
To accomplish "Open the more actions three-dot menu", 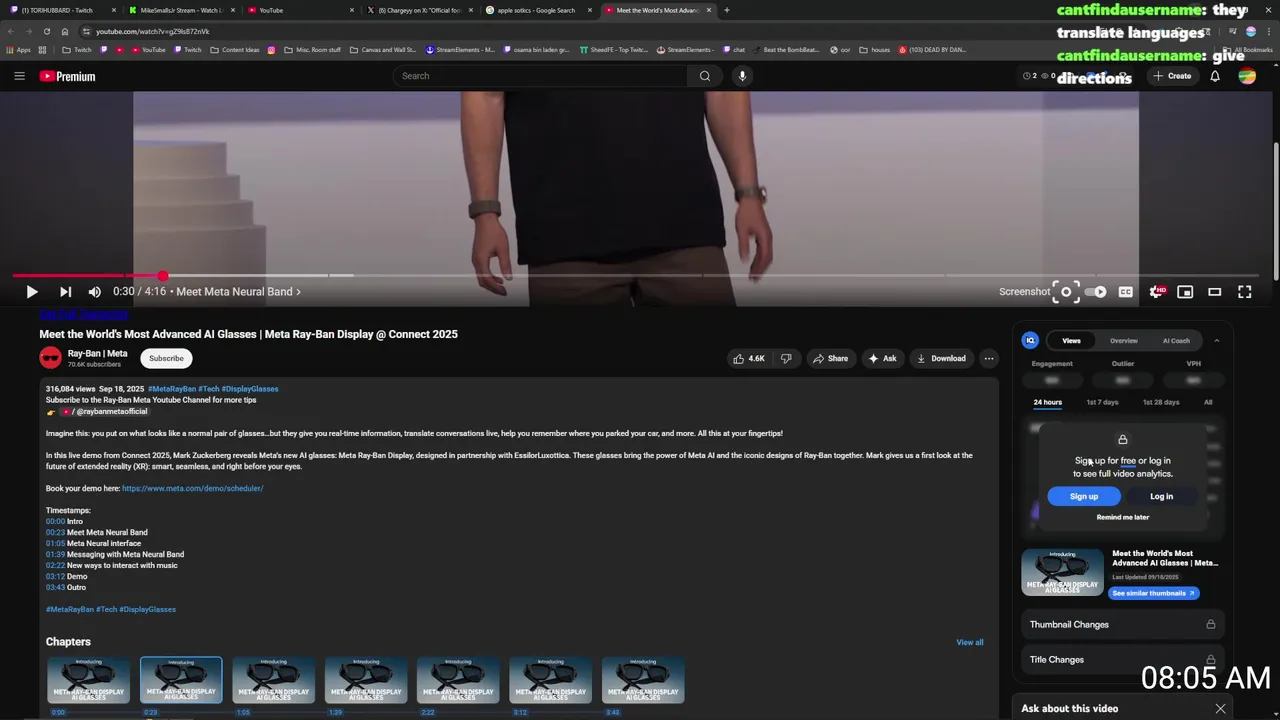I will pyautogui.click(x=989, y=358).
